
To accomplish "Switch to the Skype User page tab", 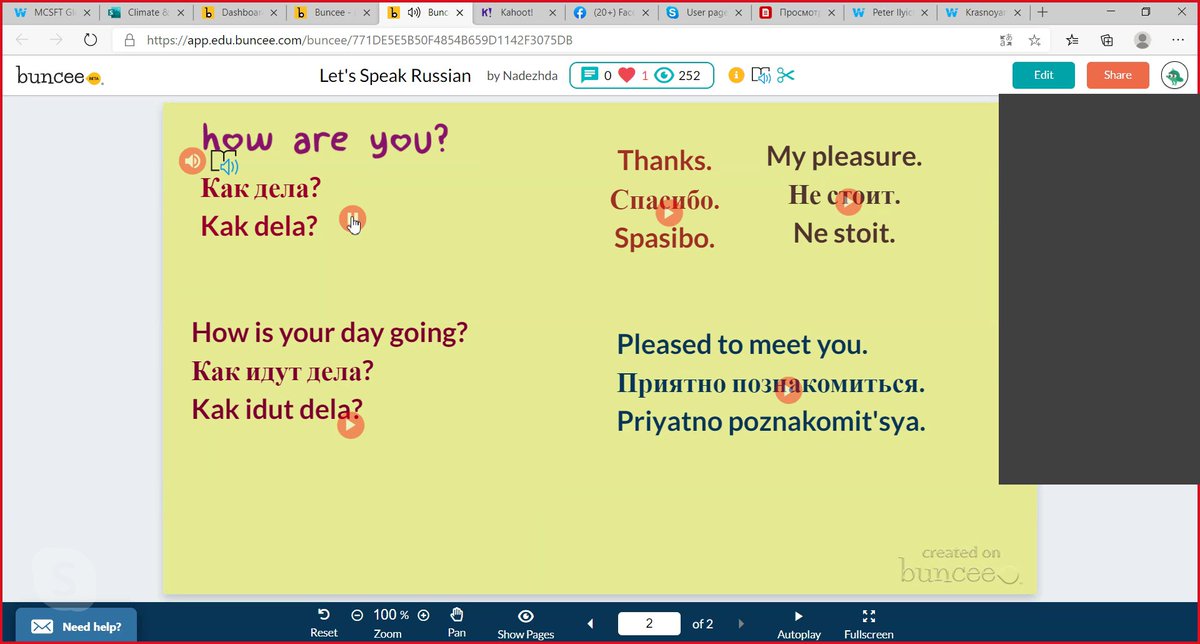I will pos(703,13).
